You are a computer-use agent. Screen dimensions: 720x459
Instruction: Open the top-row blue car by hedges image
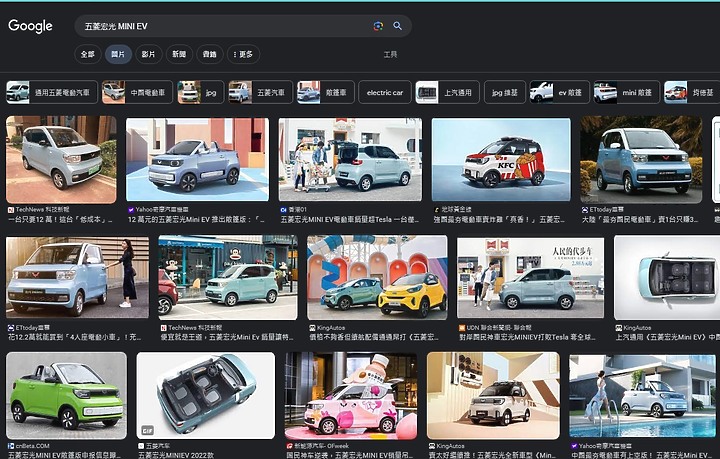641,160
